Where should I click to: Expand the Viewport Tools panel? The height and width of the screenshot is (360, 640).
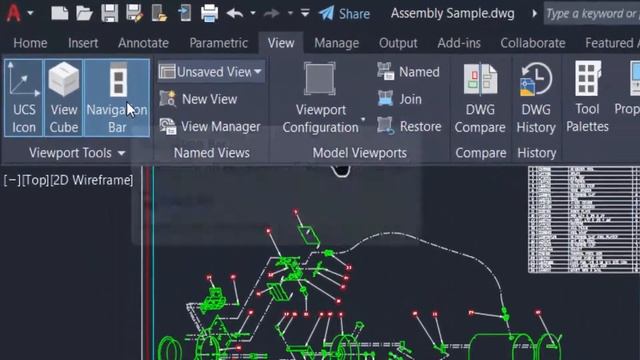[77, 153]
